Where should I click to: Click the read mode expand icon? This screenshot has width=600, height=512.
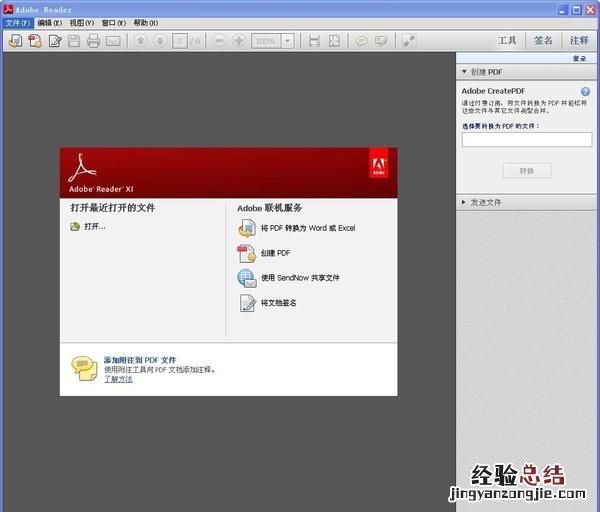[409, 41]
